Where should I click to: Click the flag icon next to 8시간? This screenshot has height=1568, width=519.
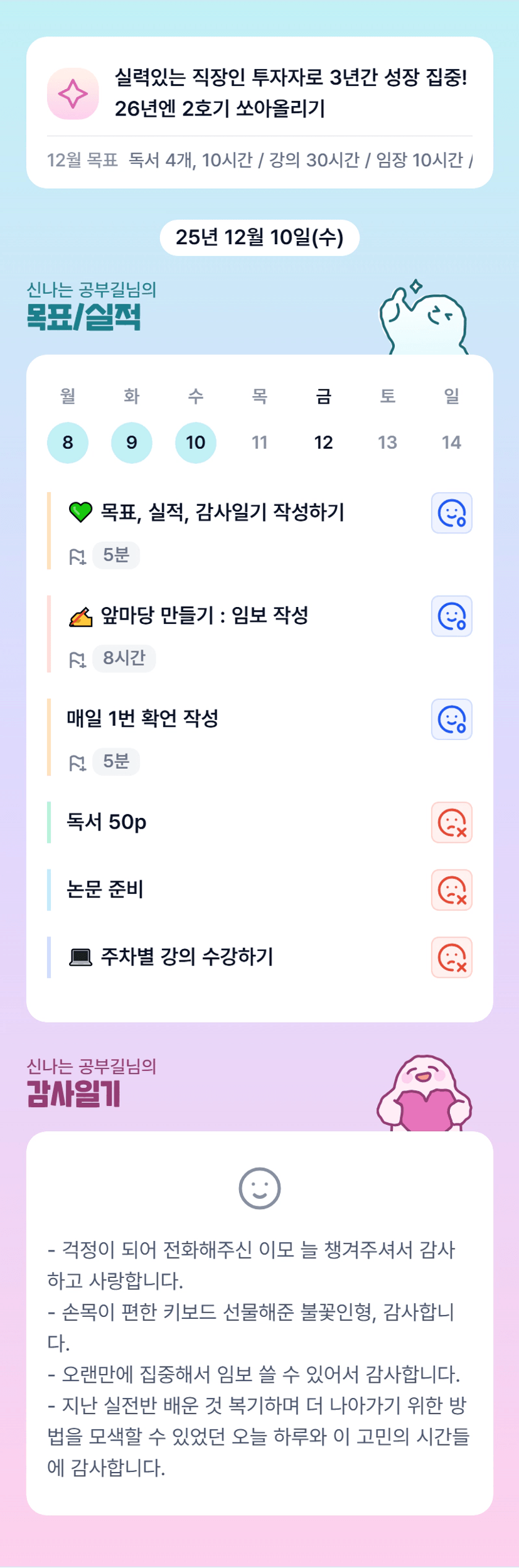77,659
